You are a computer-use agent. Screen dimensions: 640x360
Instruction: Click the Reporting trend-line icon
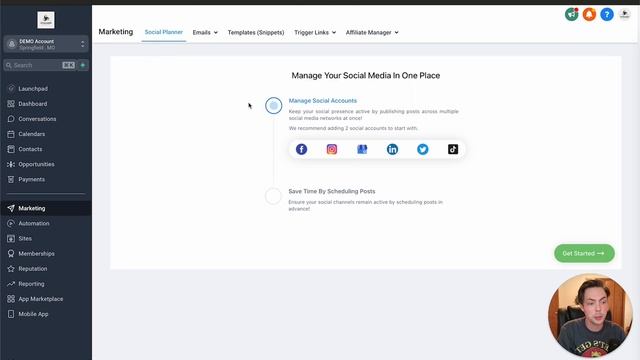pos(11,284)
